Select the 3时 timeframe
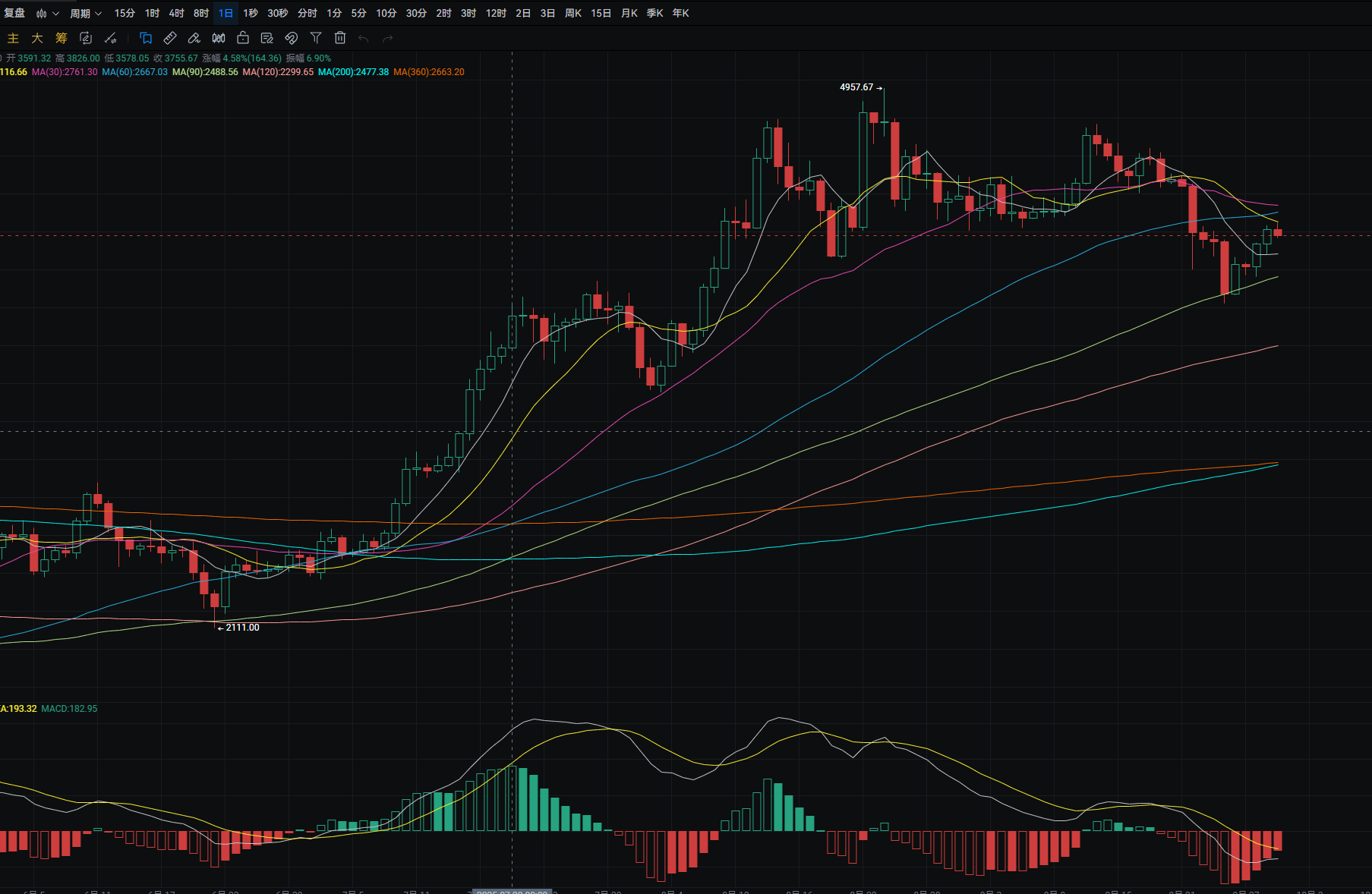 pyautogui.click(x=468, y=13)
